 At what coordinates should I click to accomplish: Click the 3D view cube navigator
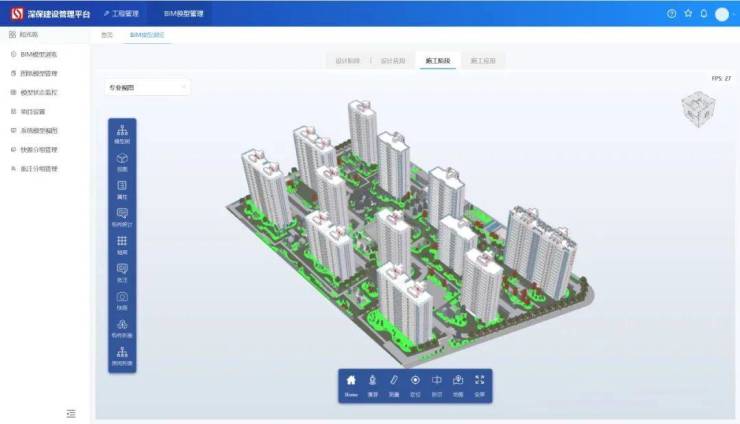click(696, 110)
